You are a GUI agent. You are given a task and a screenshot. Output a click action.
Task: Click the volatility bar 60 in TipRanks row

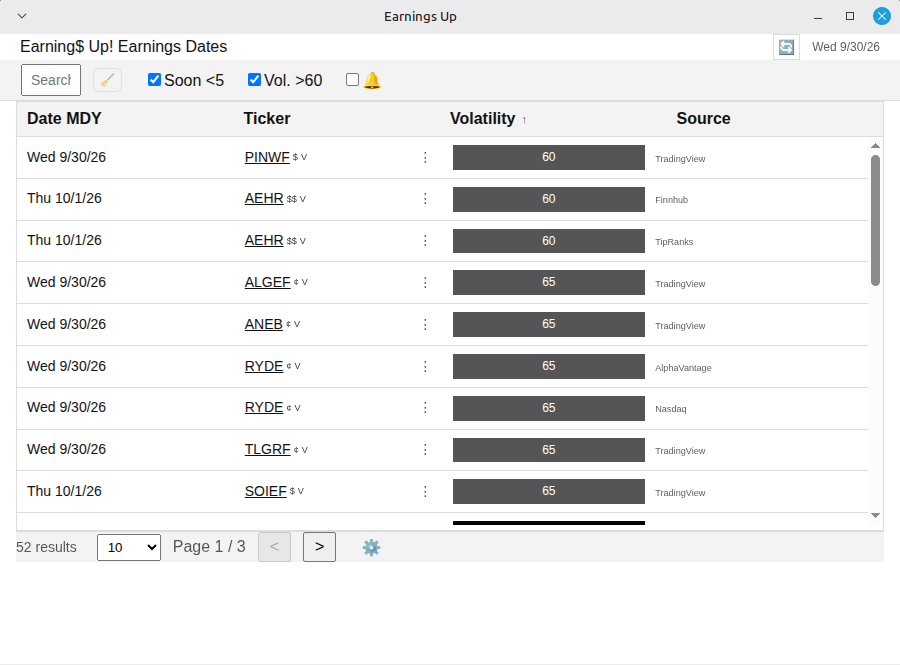pos(549,241)
